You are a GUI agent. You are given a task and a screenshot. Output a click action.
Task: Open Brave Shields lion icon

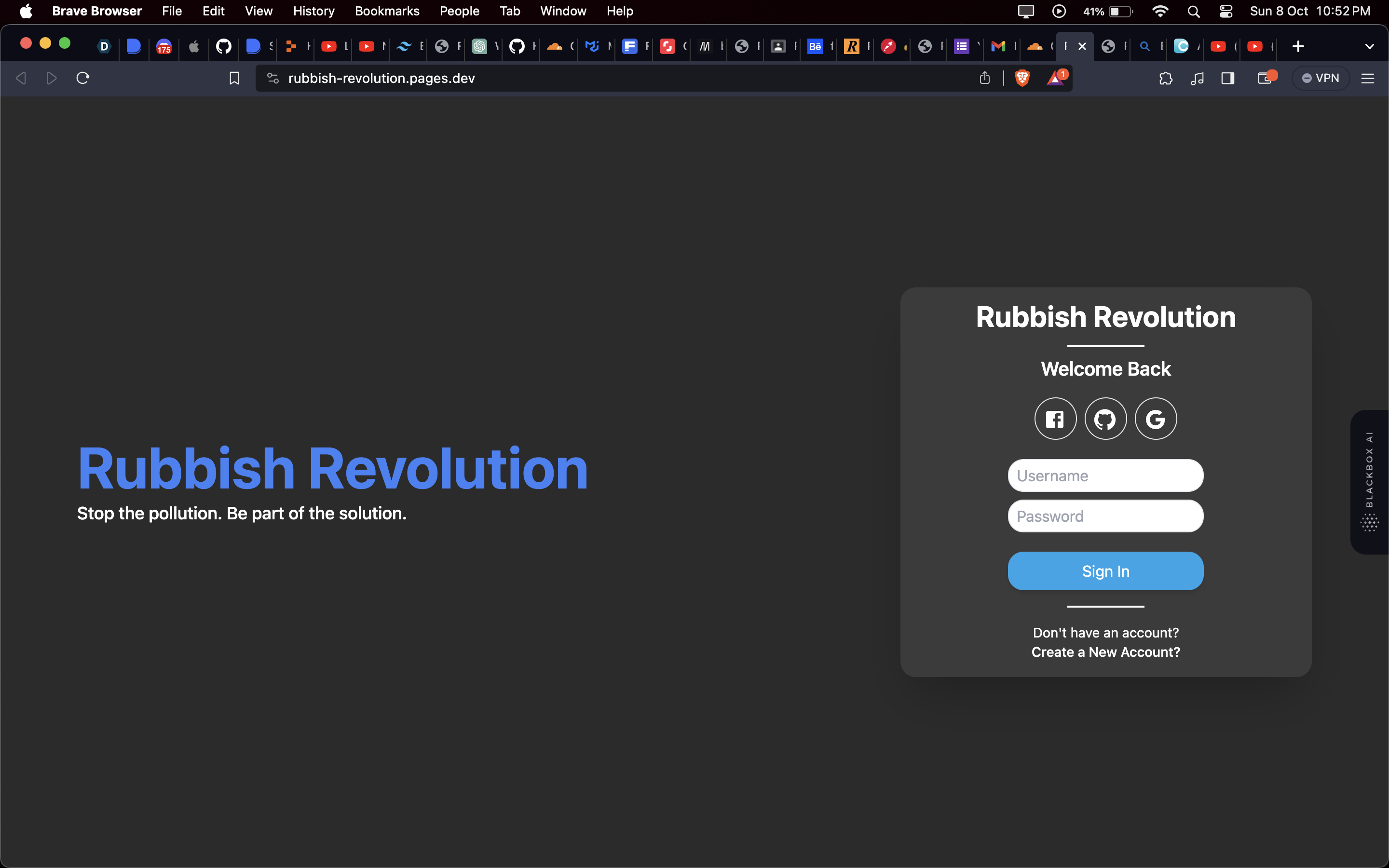(x=1023, y=78)
